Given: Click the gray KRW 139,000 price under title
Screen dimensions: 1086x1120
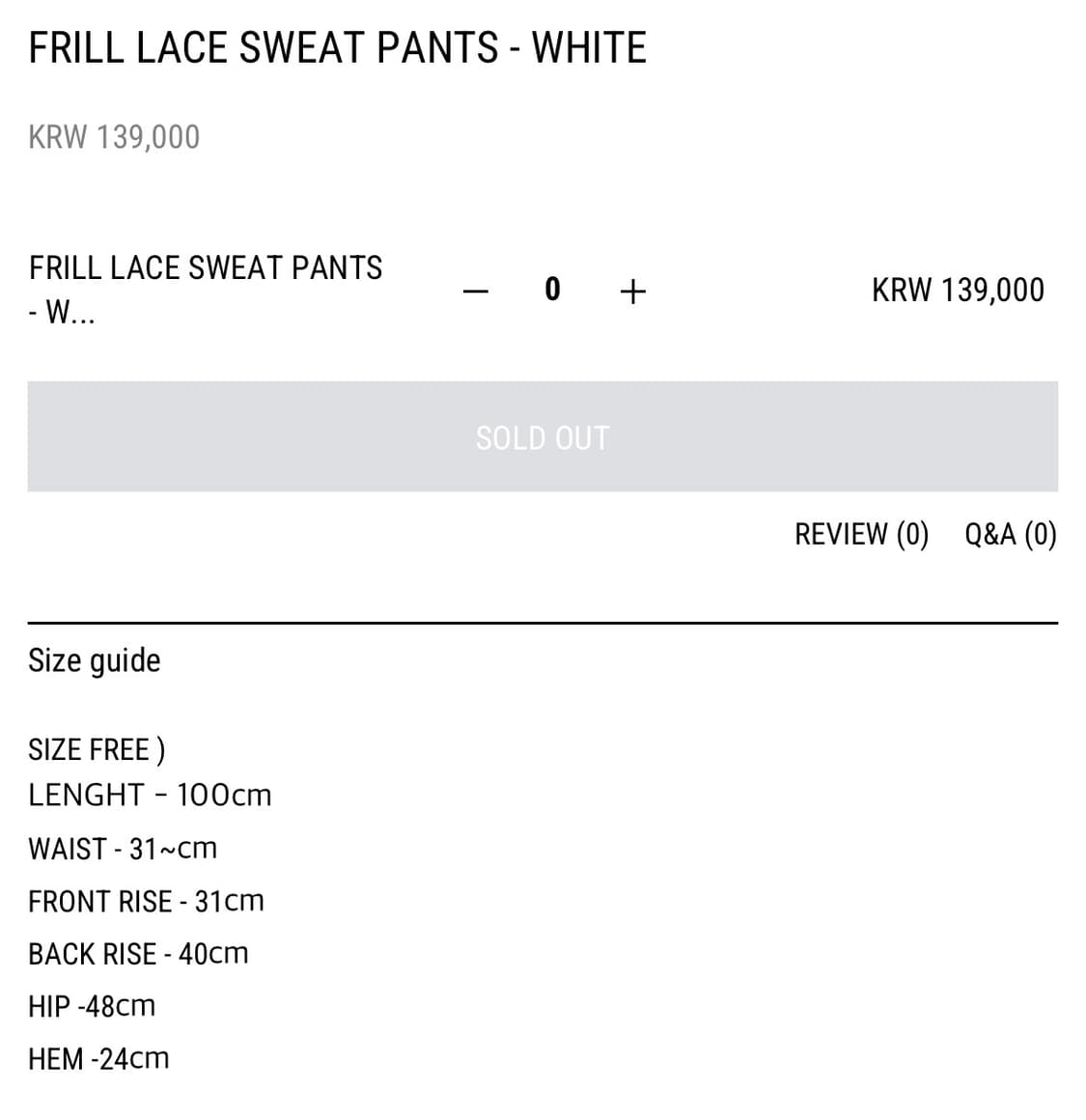Looking at the screenshot, I should (x=114, y=137).
